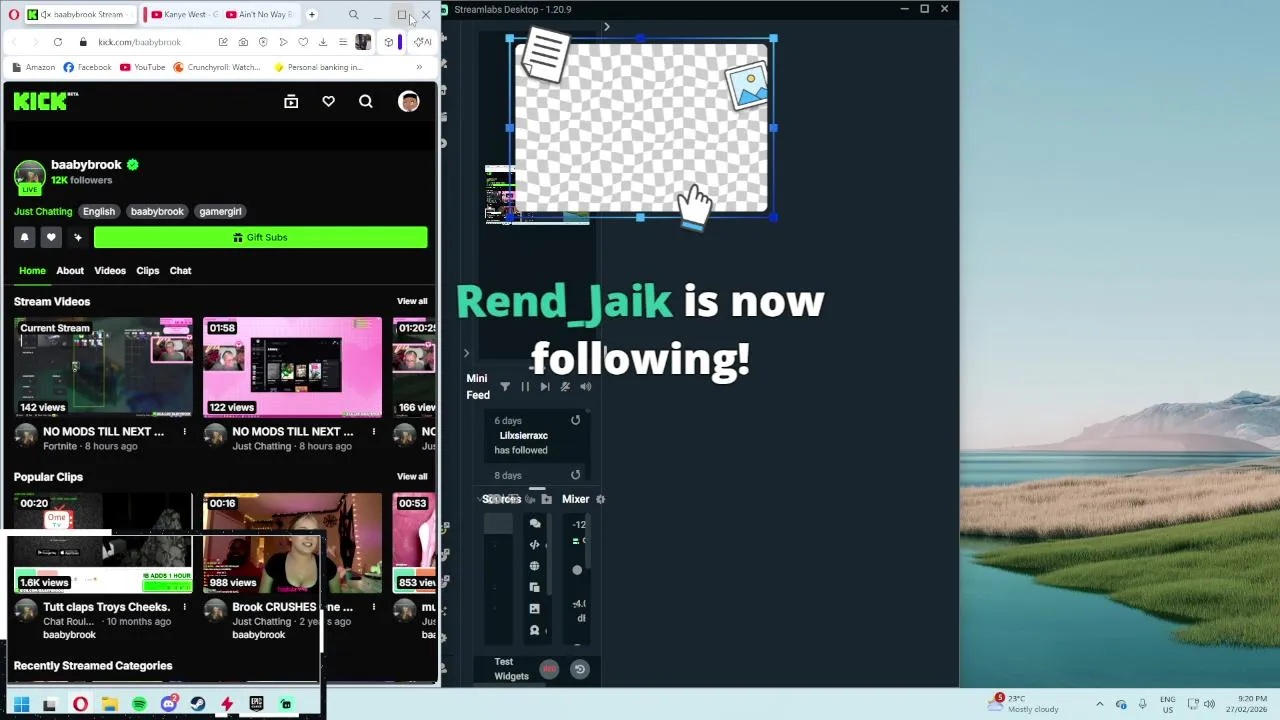Switch to the Kanye West browser tab
The image size is (1280, 720).
[x=183, y=15]
